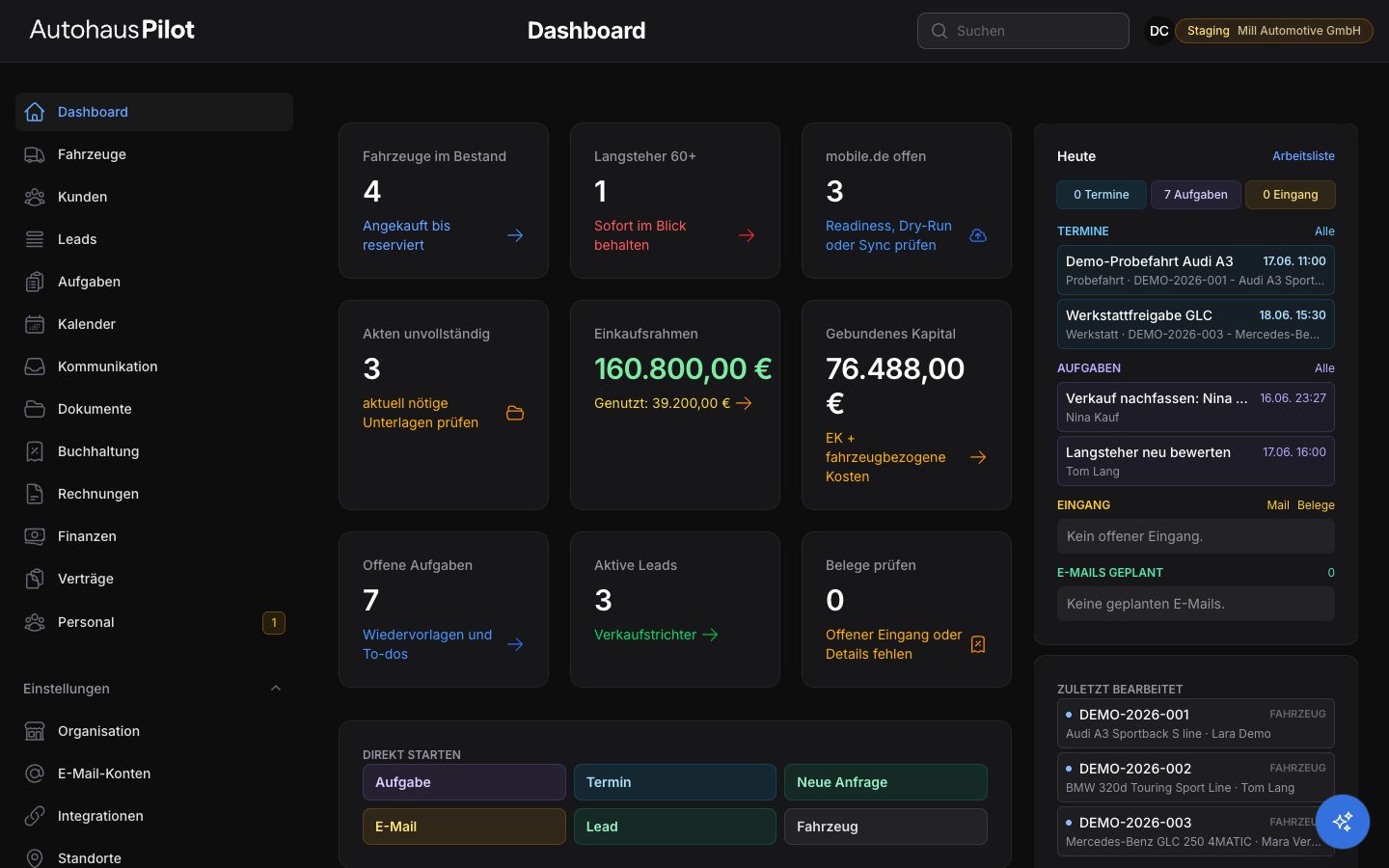The height and width of the screenshot is (868, 1389).
Task: Click the Personal badge showing 1
Action: point(274,623)
